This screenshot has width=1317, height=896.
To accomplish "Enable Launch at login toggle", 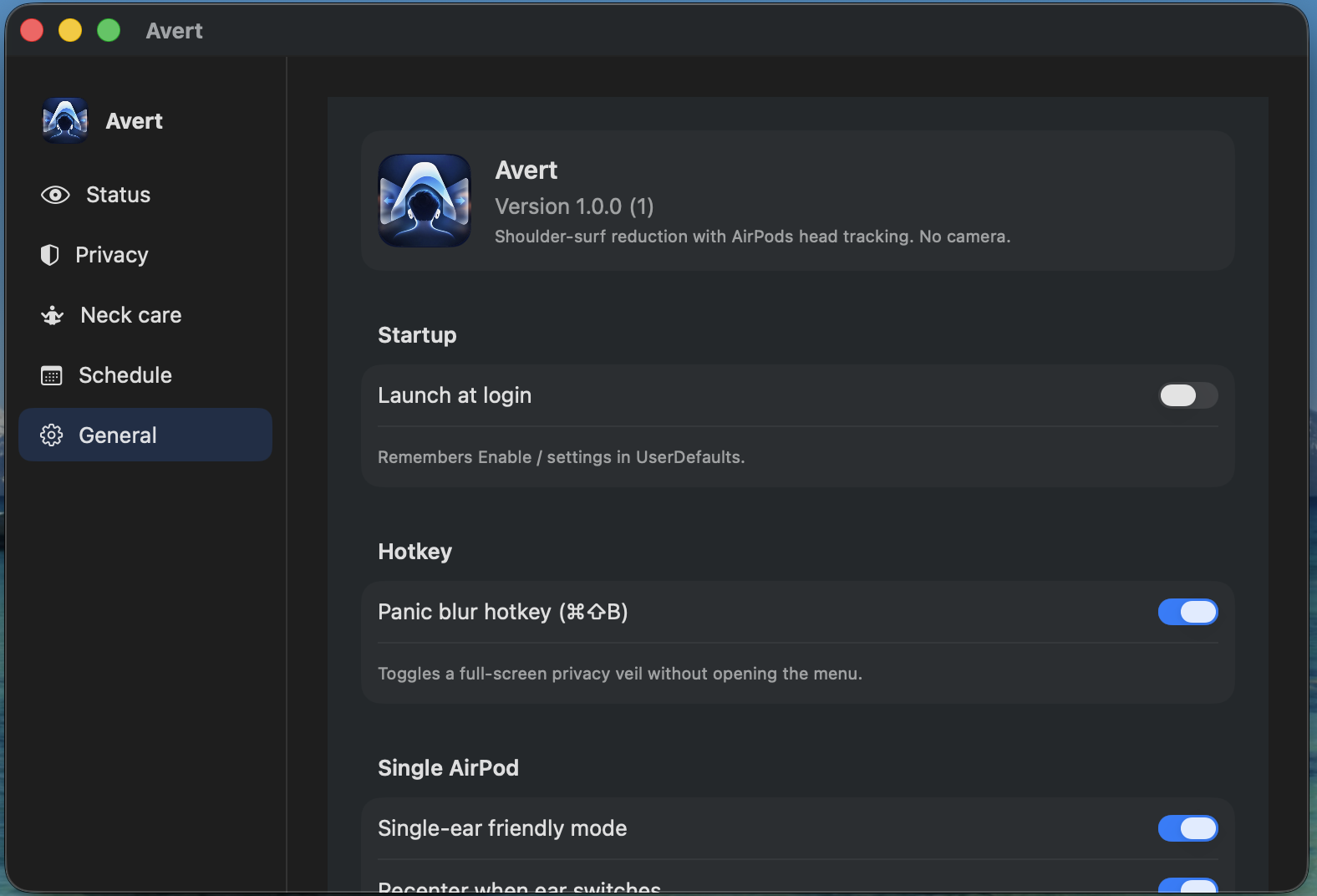I will pos(1187,395).
